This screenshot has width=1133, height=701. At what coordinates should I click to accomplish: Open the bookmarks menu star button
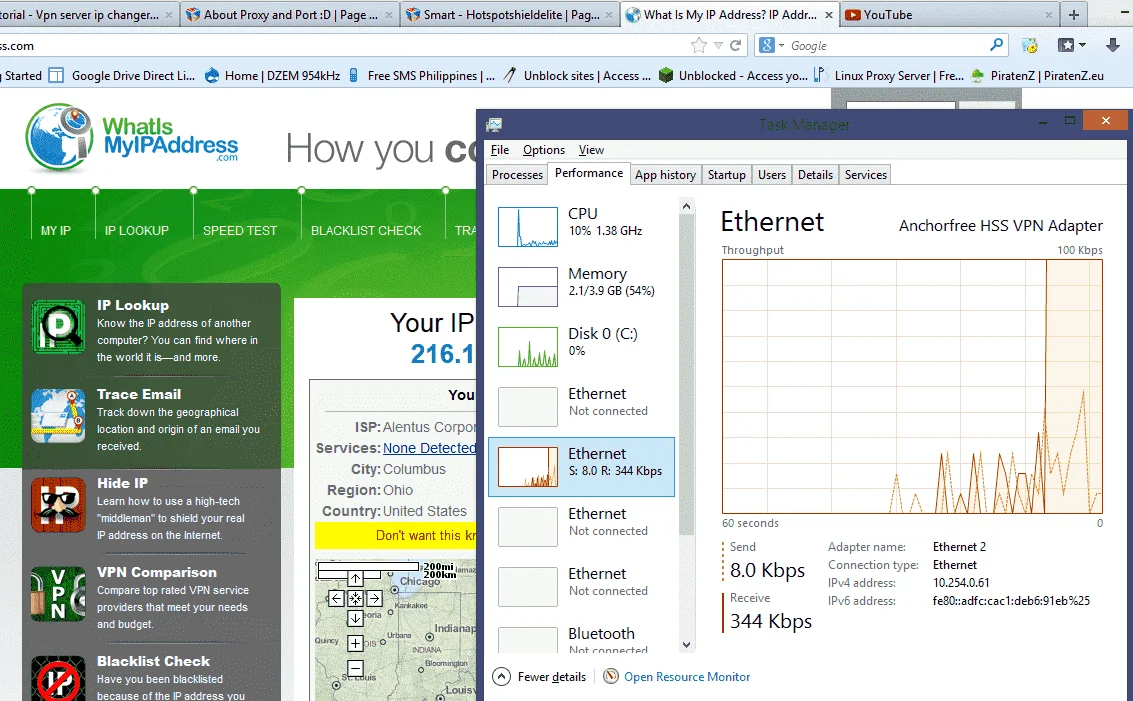1066,45
